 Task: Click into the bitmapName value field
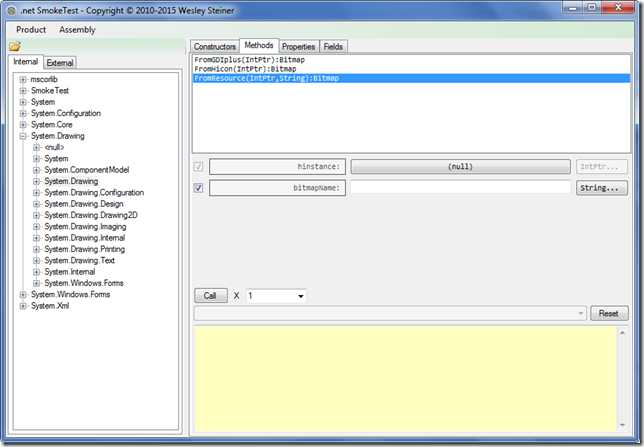coord(460,188)
